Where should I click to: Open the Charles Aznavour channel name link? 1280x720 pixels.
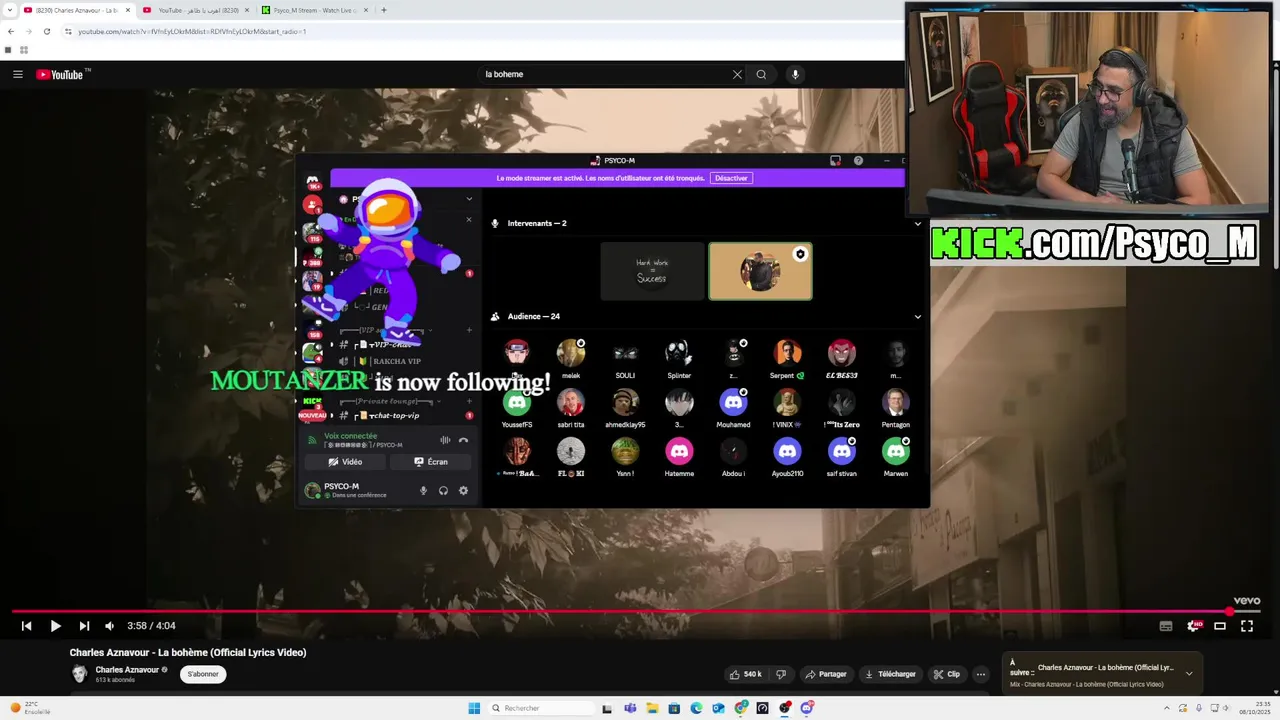pyautogui.click(x=127, y=670)
